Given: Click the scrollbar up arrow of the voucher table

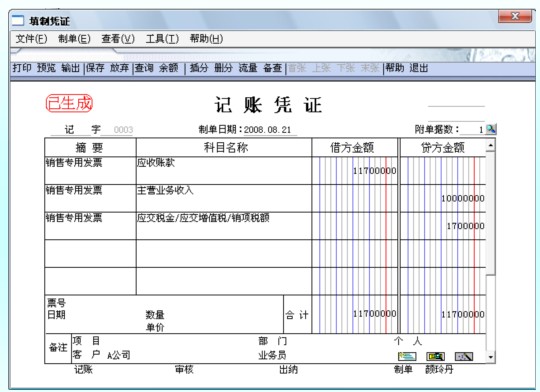Looking at the screenshot, I should tap(491, 145).
